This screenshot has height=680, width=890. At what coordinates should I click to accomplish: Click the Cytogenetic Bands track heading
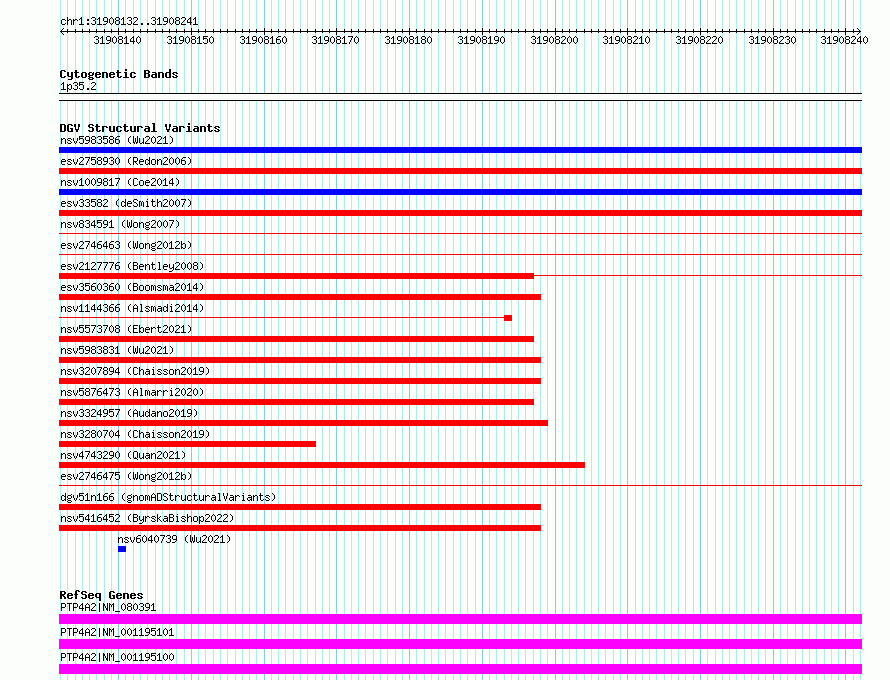pyautogui.click(x=119, y=74)
